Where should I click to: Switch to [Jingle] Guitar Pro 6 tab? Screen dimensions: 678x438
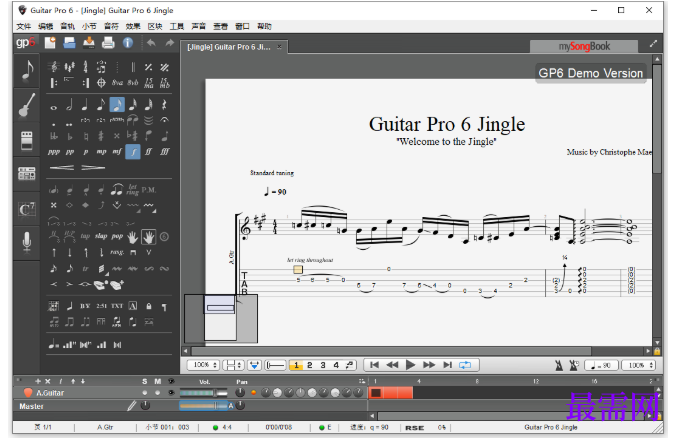(x=229, y=47)
